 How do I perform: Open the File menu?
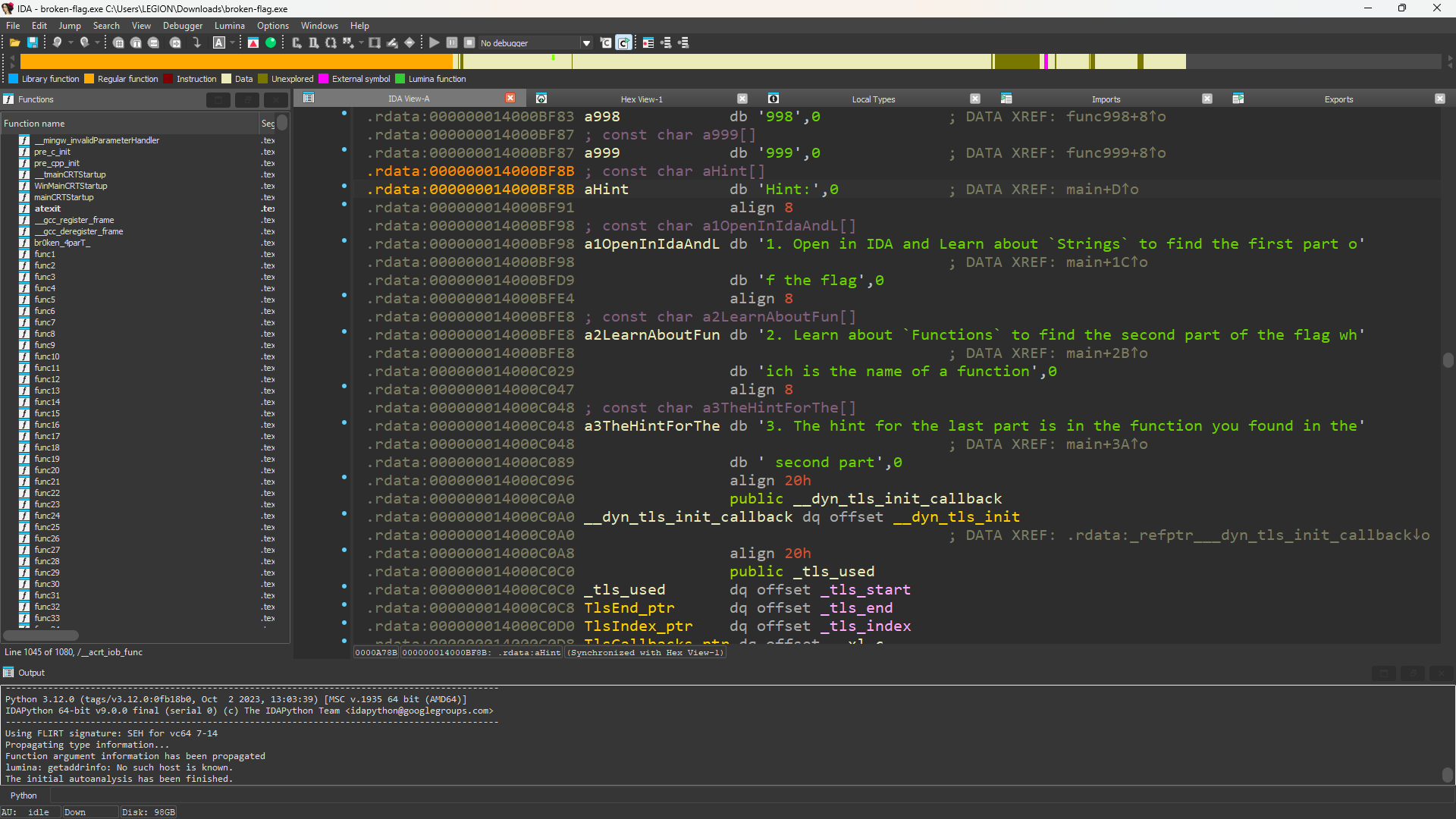click(13, 26)
